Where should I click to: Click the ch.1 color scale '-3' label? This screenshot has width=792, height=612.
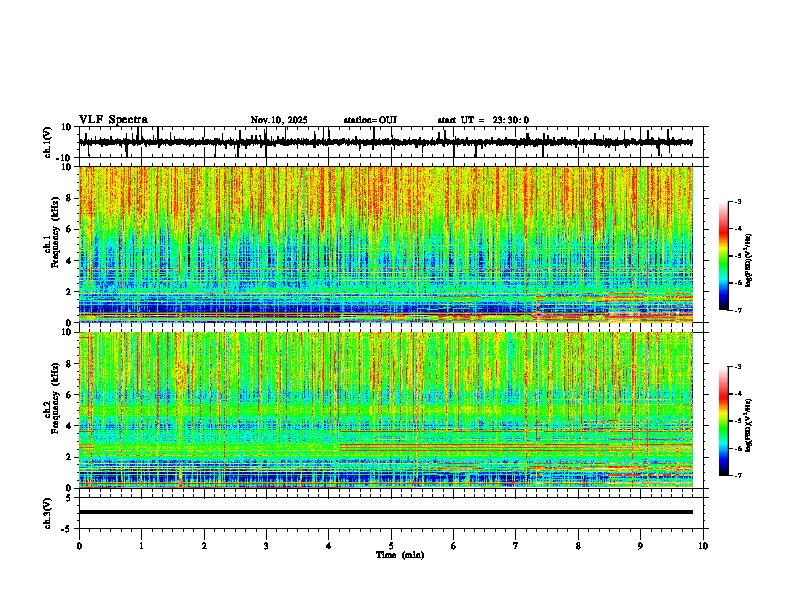pos(738,201)
